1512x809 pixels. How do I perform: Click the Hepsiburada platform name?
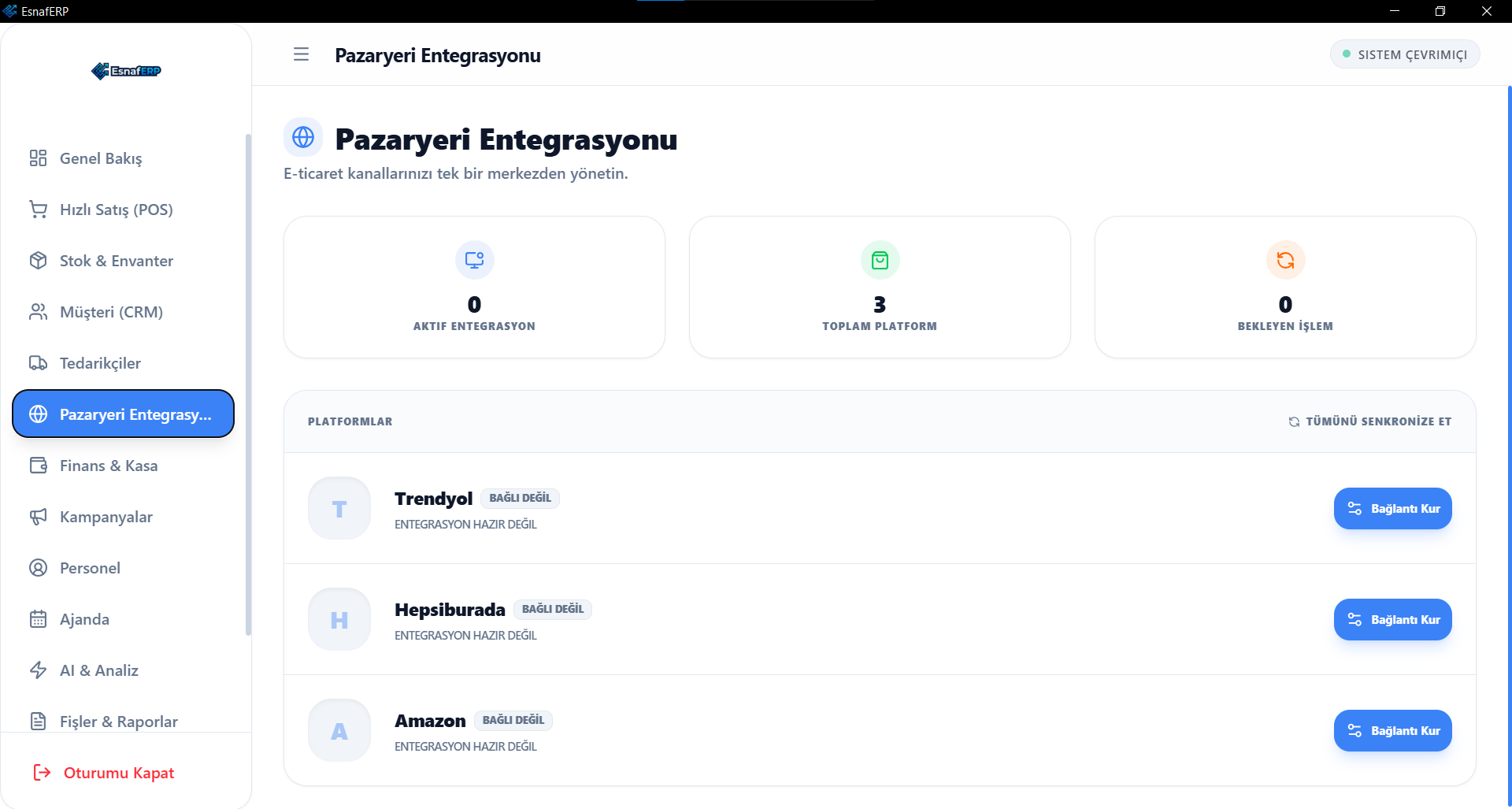click(450, 610)
